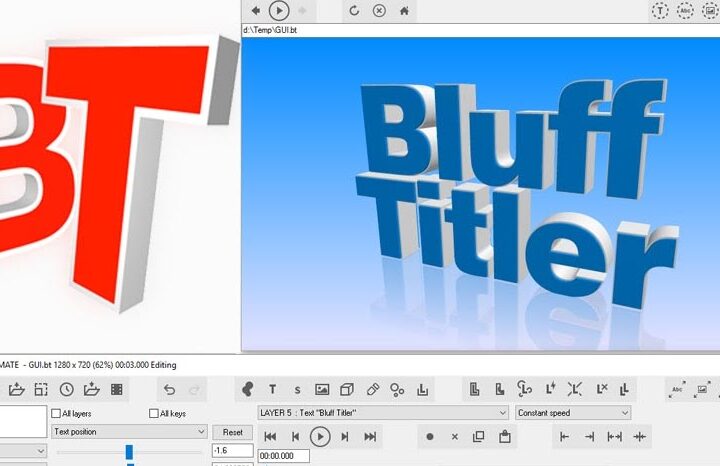Jump to the last key
This screenshot has width=720, height=466.
coord(370,437)
